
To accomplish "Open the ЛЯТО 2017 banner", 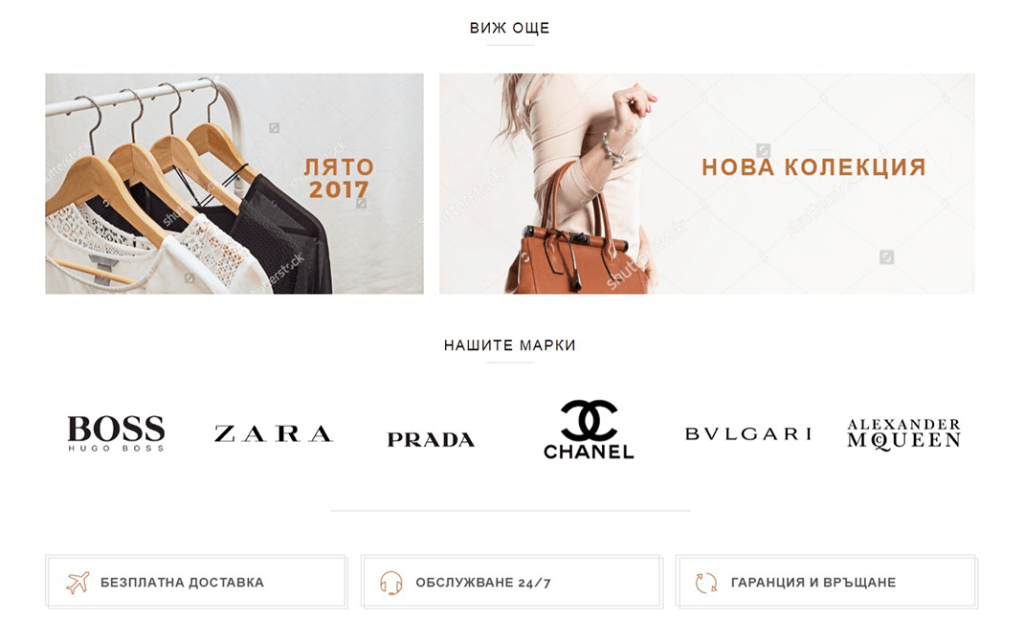I will click(234, 183).
